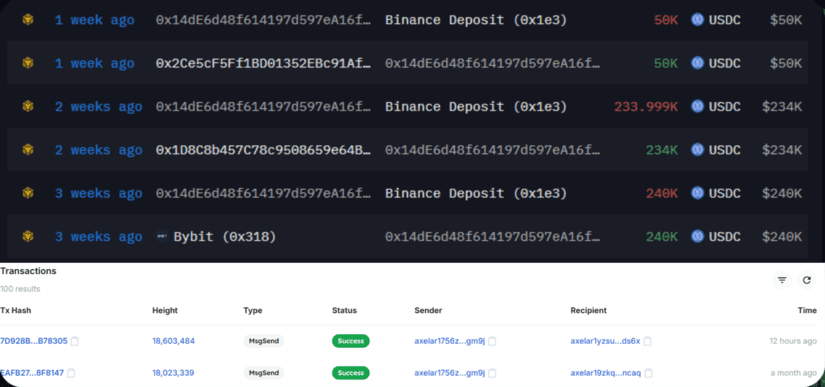Image resolution: width=825 pixels, height=387 pixels.
Task: Click the Recipient column header
Action: [x=588, y=311]
